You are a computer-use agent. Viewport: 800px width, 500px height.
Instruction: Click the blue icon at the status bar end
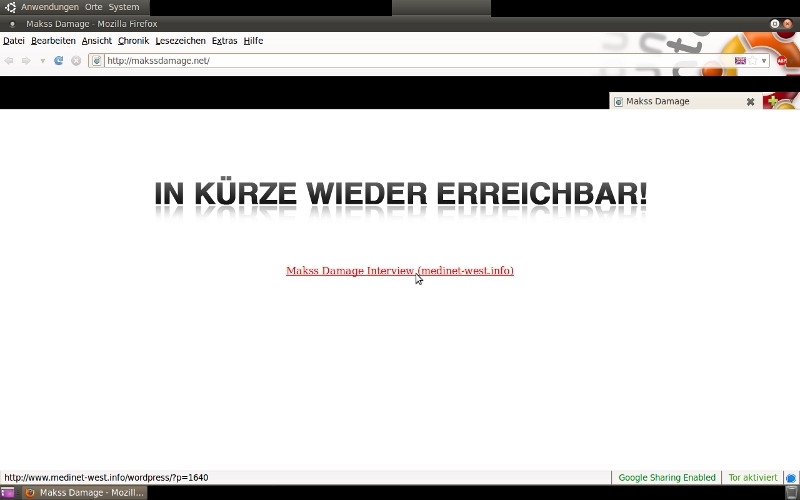tap(790, 478)
